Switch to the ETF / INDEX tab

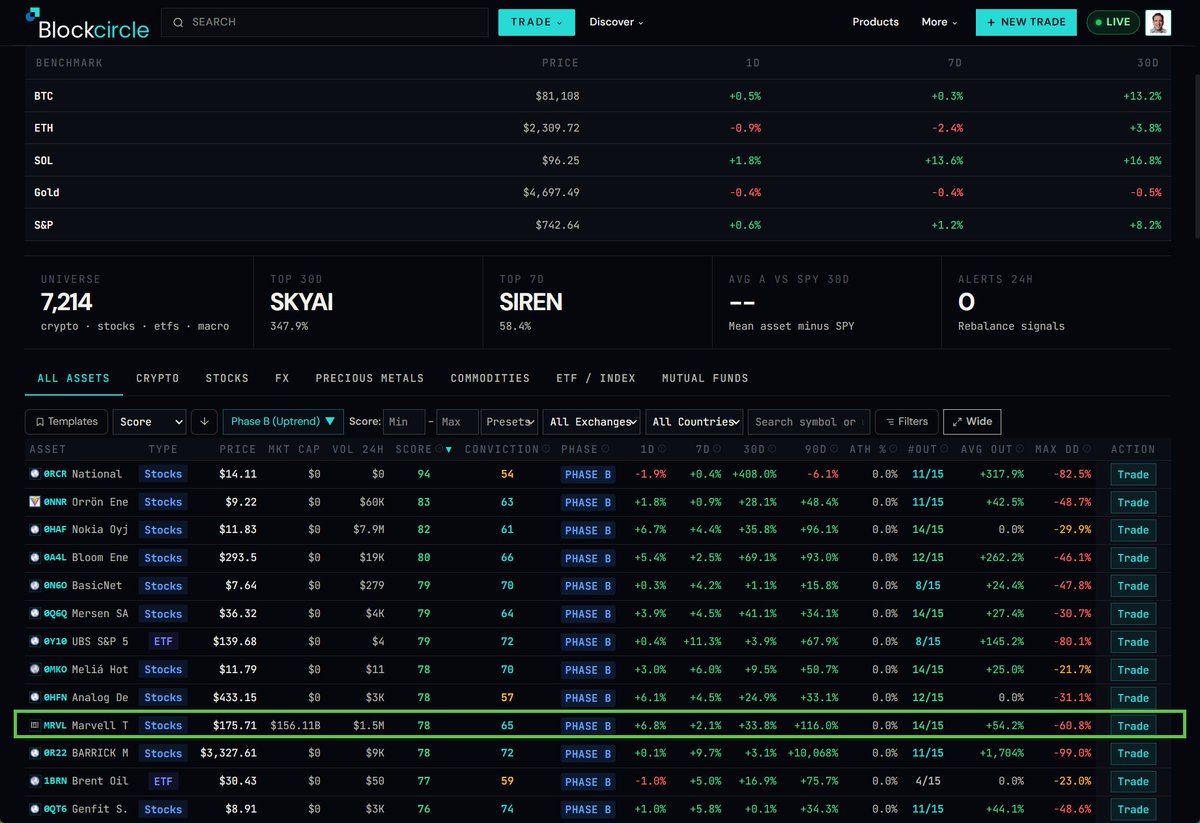tap(596, 379)
